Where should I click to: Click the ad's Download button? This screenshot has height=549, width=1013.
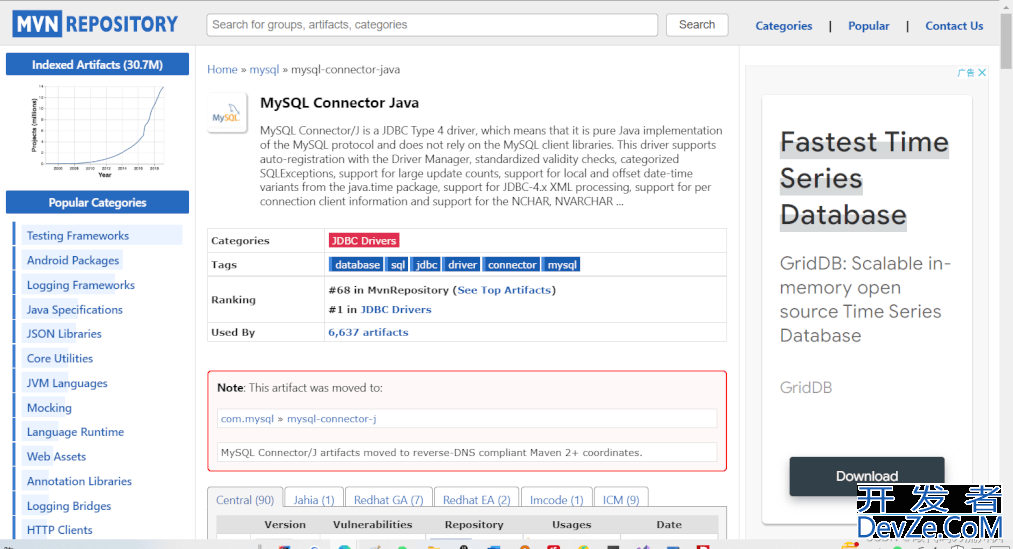point(867,476)
